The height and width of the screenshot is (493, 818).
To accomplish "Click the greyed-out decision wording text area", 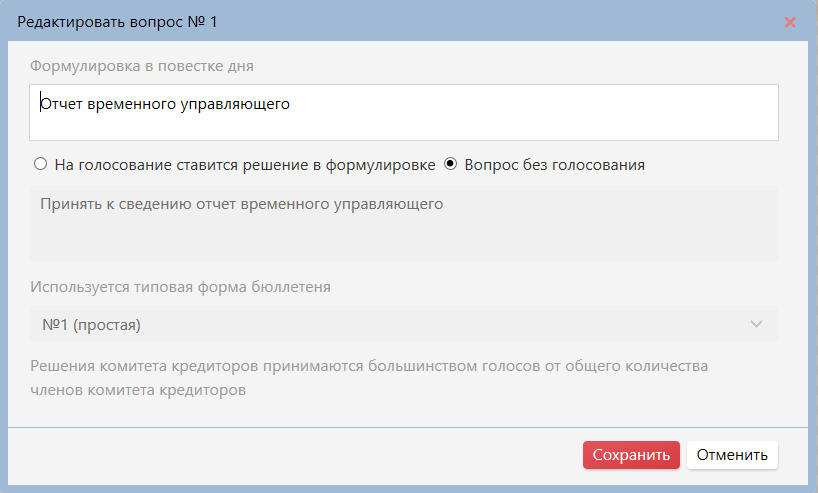I will coord(404,238).
